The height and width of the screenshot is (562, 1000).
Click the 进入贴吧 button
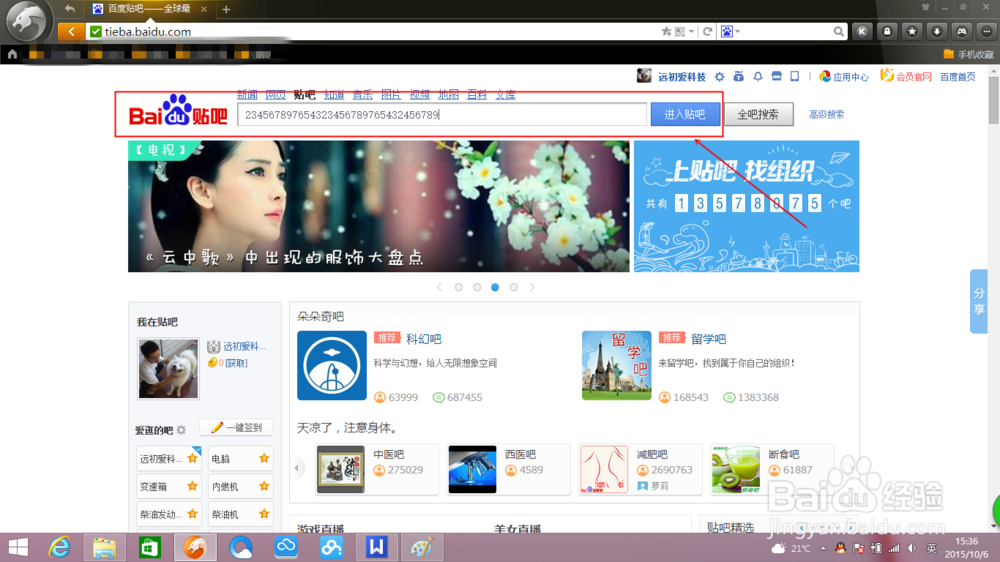tap(685, 115)
